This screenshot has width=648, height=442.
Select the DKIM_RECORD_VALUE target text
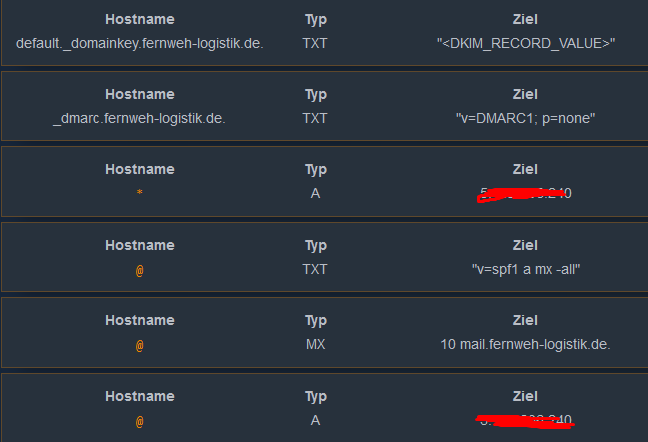pos(525,43)
